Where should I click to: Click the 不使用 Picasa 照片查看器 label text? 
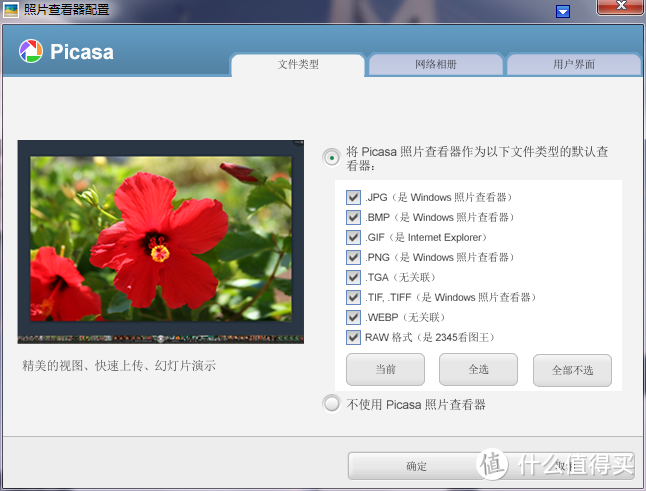click(x=416, y=404)
